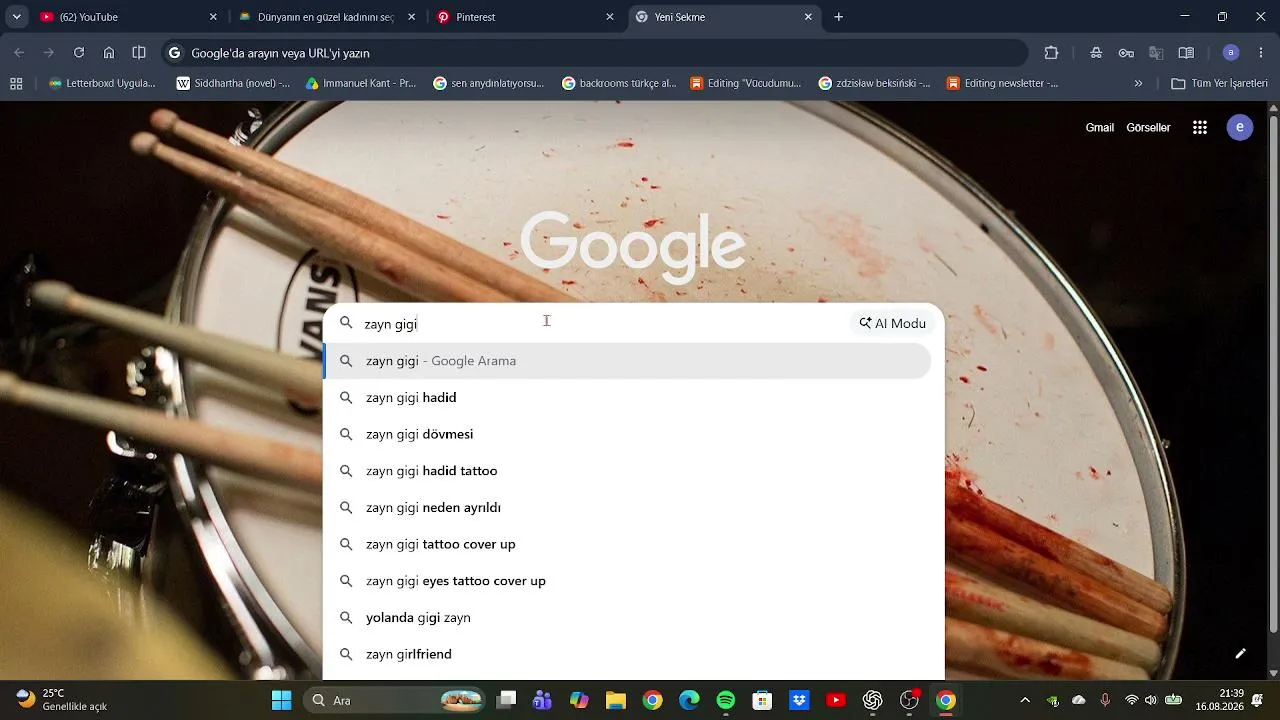Select the 'zayn gigi hadid tattoo' suggestion
Image resolution: width=1280 pixels, height=720 pixels.
point(628,471)
